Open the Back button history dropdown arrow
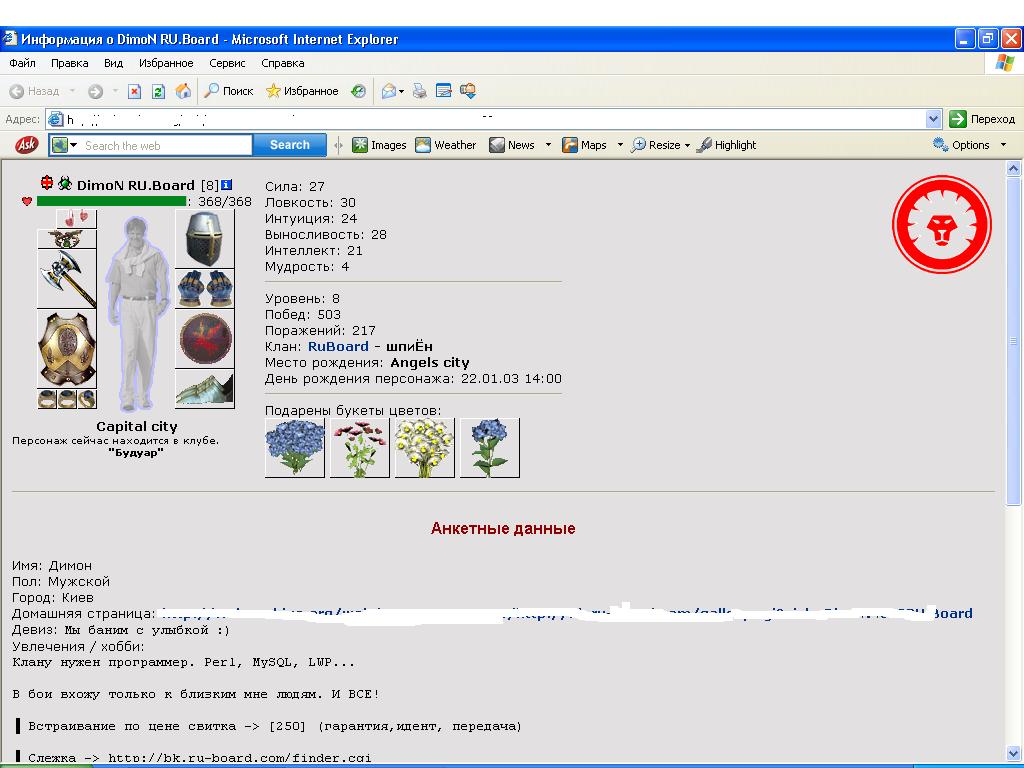Image resolution: width=1024 pixels, height=768 pixels. pyautogui.click(x=72, y=91)
